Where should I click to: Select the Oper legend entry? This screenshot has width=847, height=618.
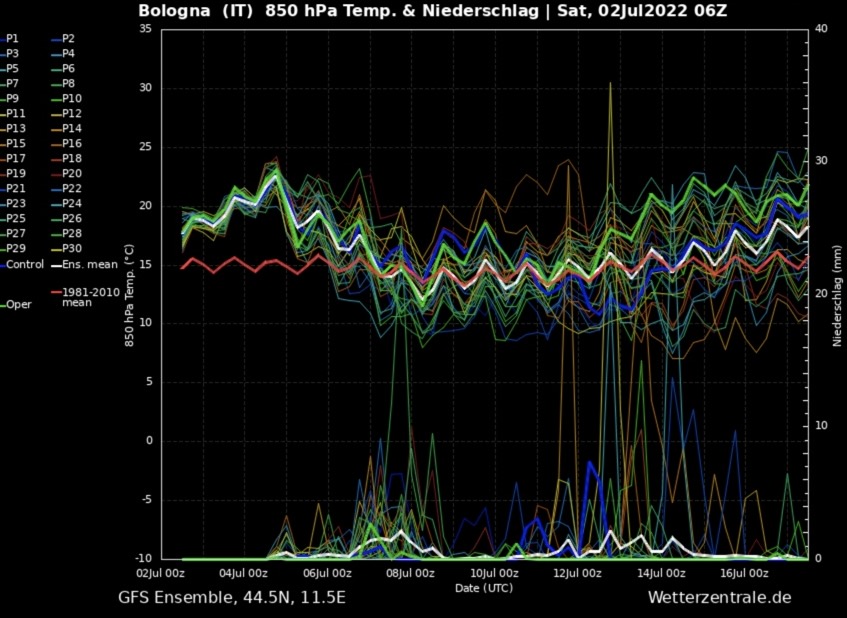point(16,305)
